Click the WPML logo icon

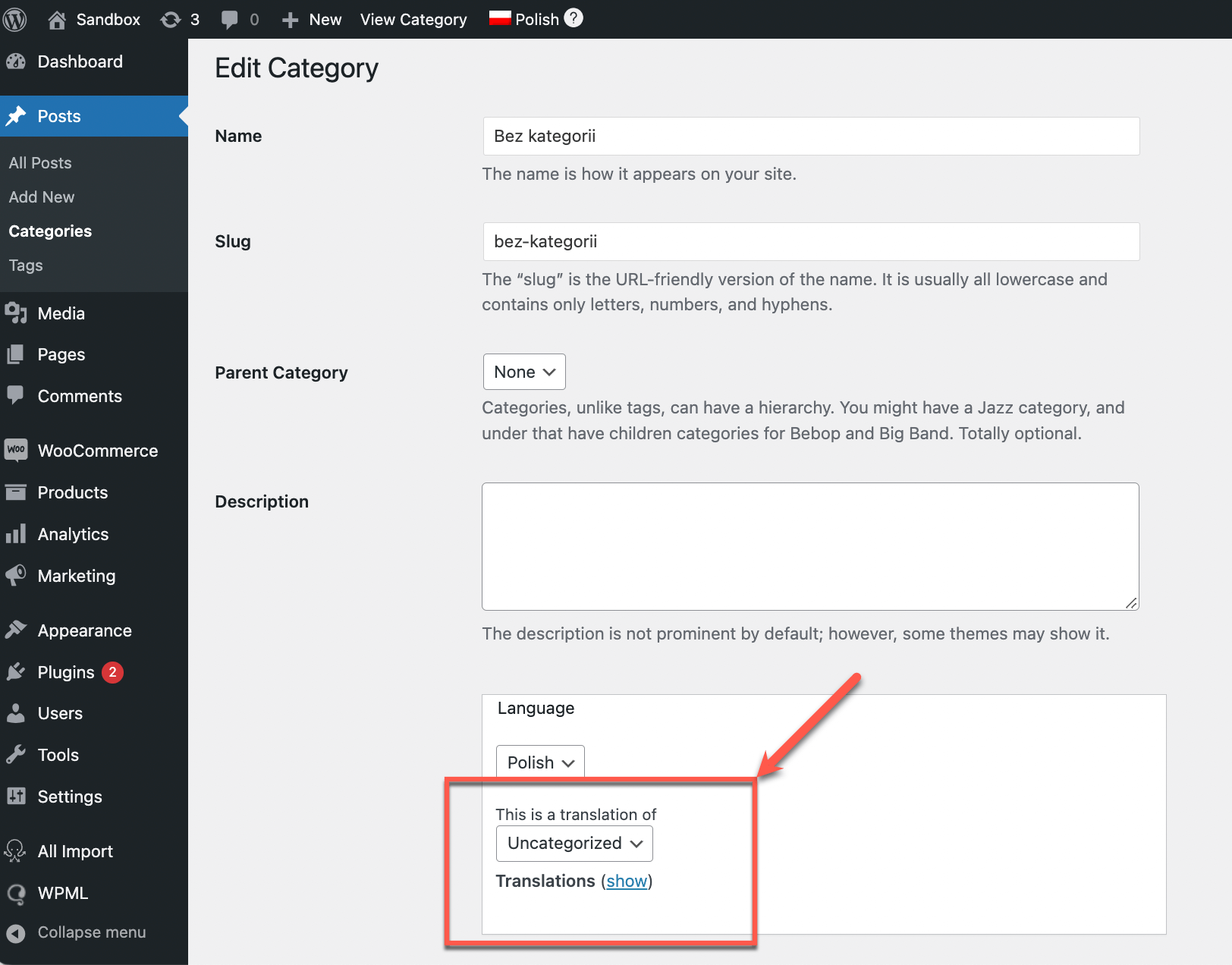16,893
